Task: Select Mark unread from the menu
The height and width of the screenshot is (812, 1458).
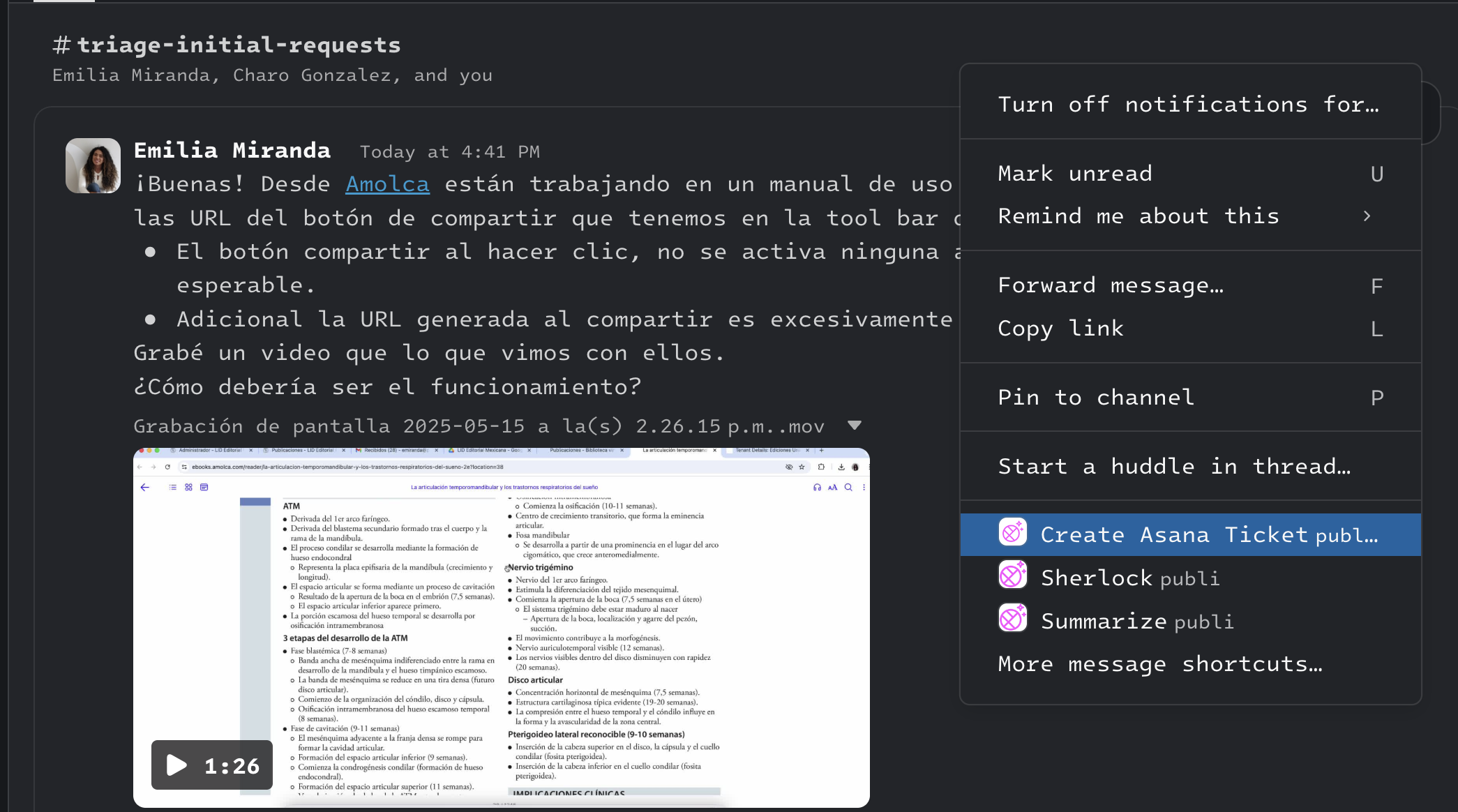Action: point(1074,173)
